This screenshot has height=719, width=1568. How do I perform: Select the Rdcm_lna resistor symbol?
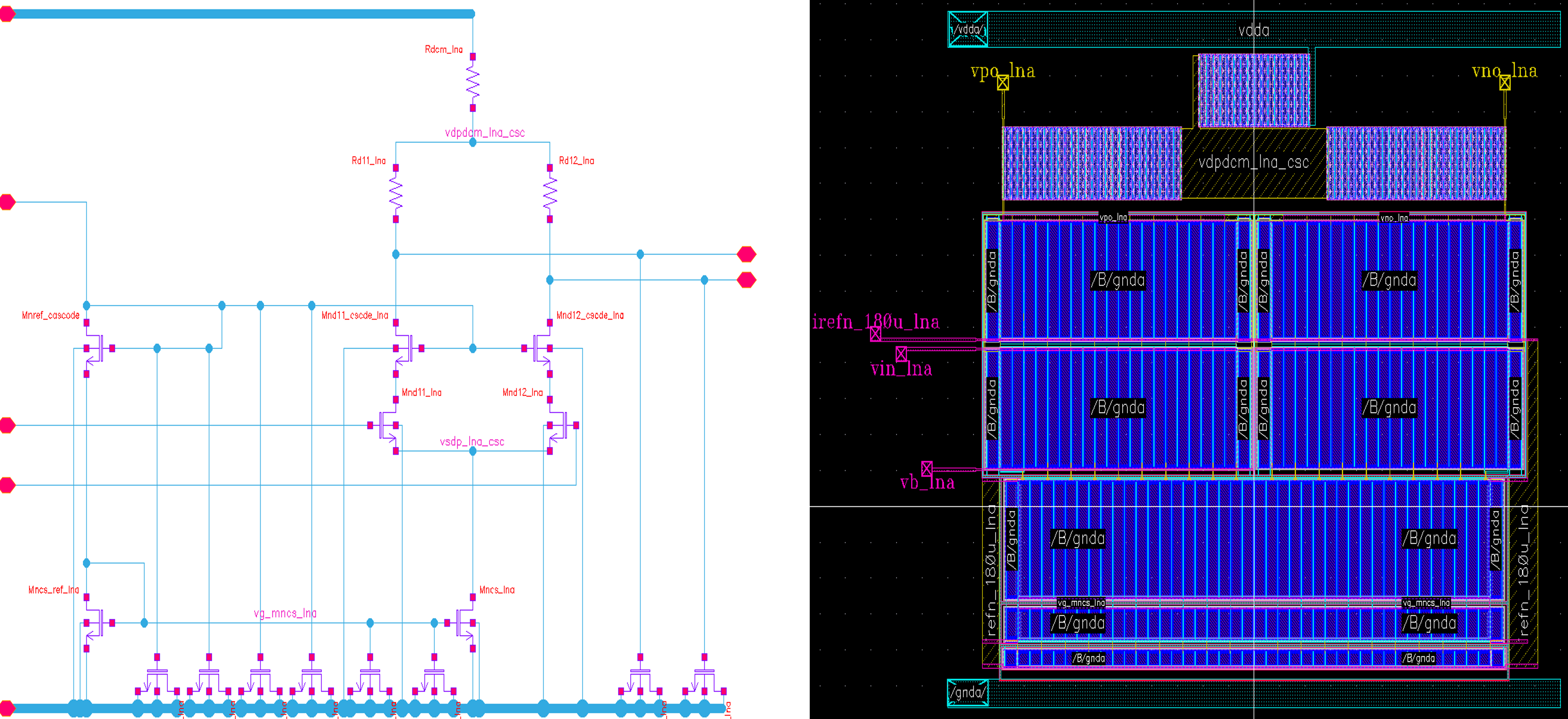[x=473, y=82]
